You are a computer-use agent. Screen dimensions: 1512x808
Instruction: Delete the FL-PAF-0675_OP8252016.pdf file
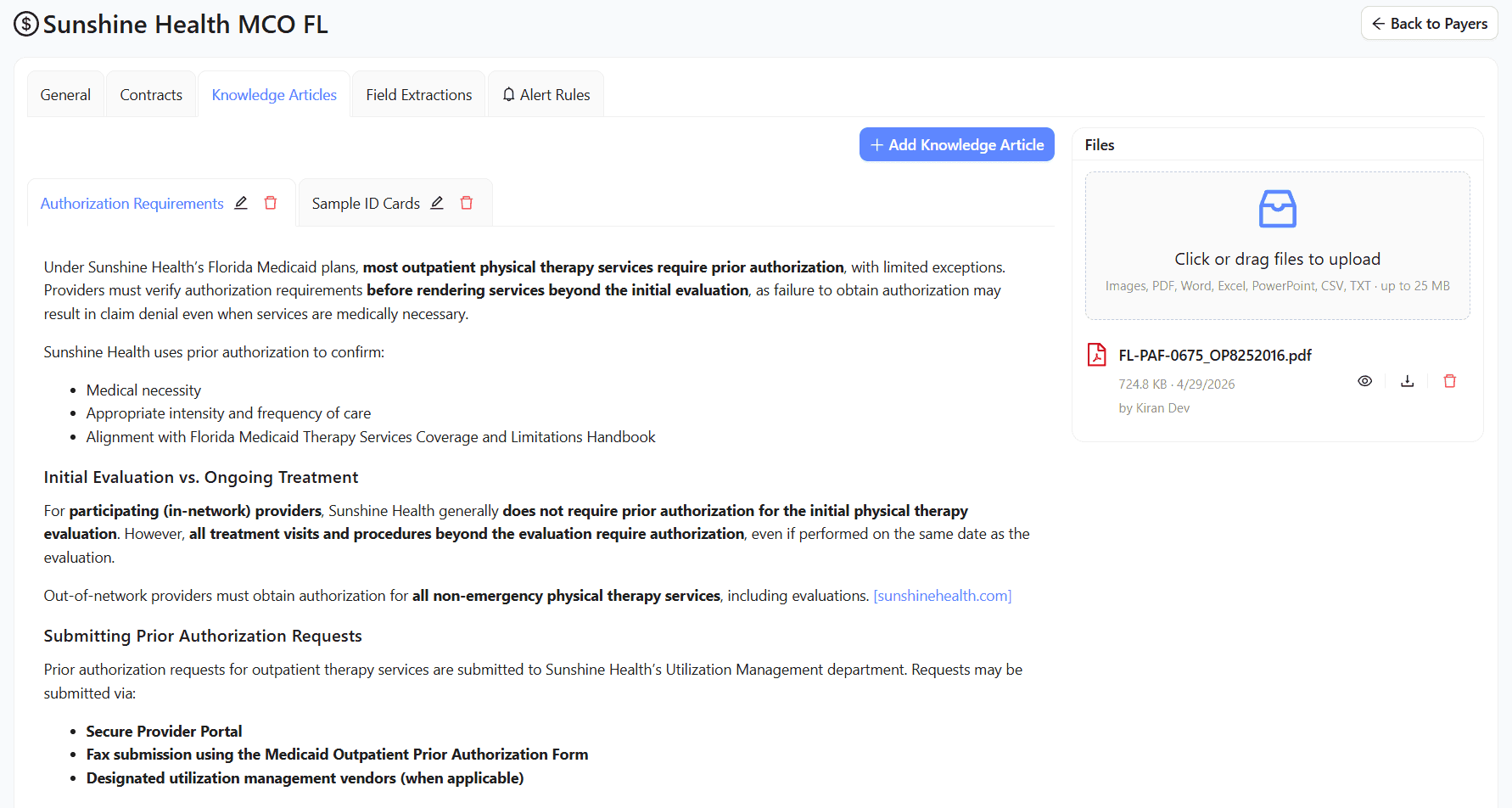click(x=1449, y=381)
